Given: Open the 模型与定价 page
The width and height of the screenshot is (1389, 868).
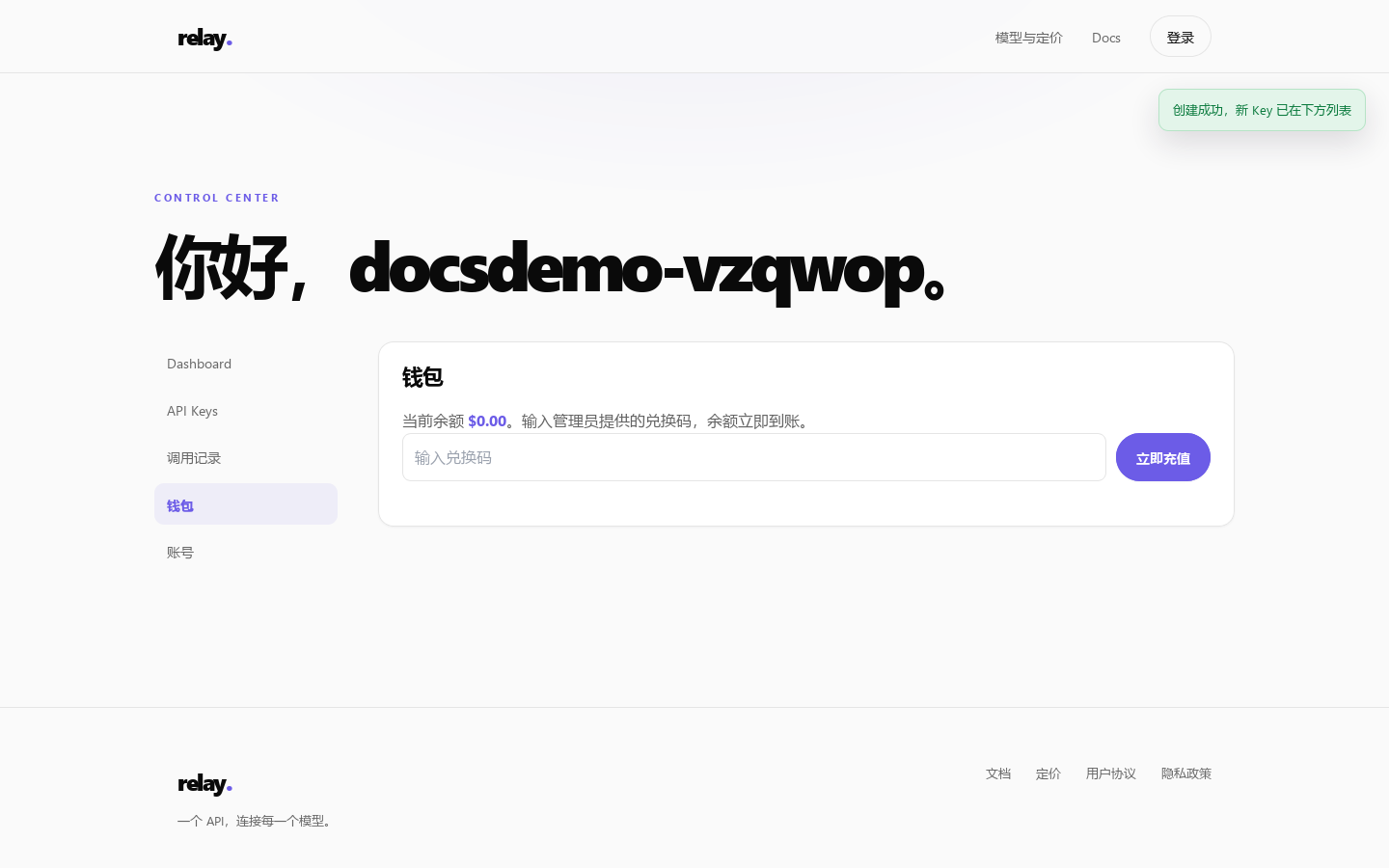Looking at the screenshot, I should (1028, 38).
